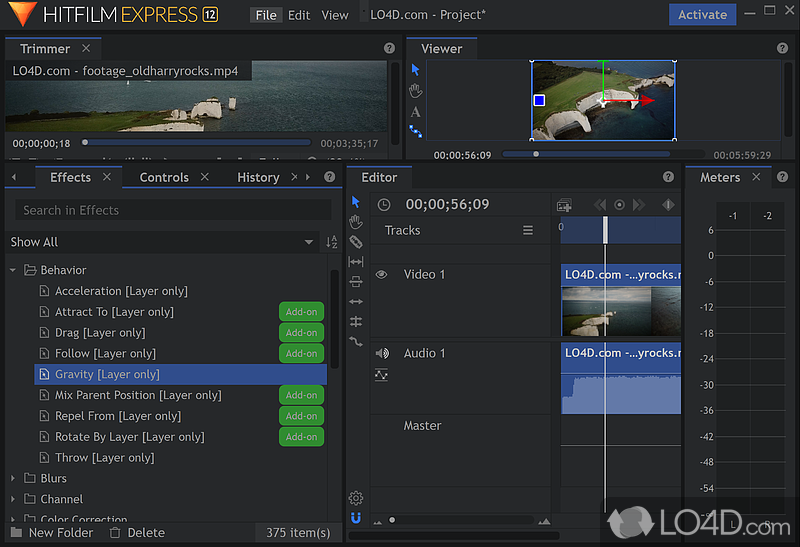The height and width of the screenshot is (547, 800).
Task: Select the Viewer selection arrow tool
Action: tap(415, 69)
